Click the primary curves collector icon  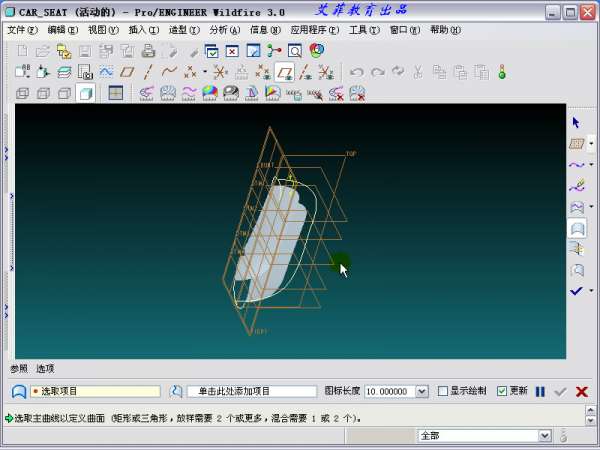tap(18, 391)
